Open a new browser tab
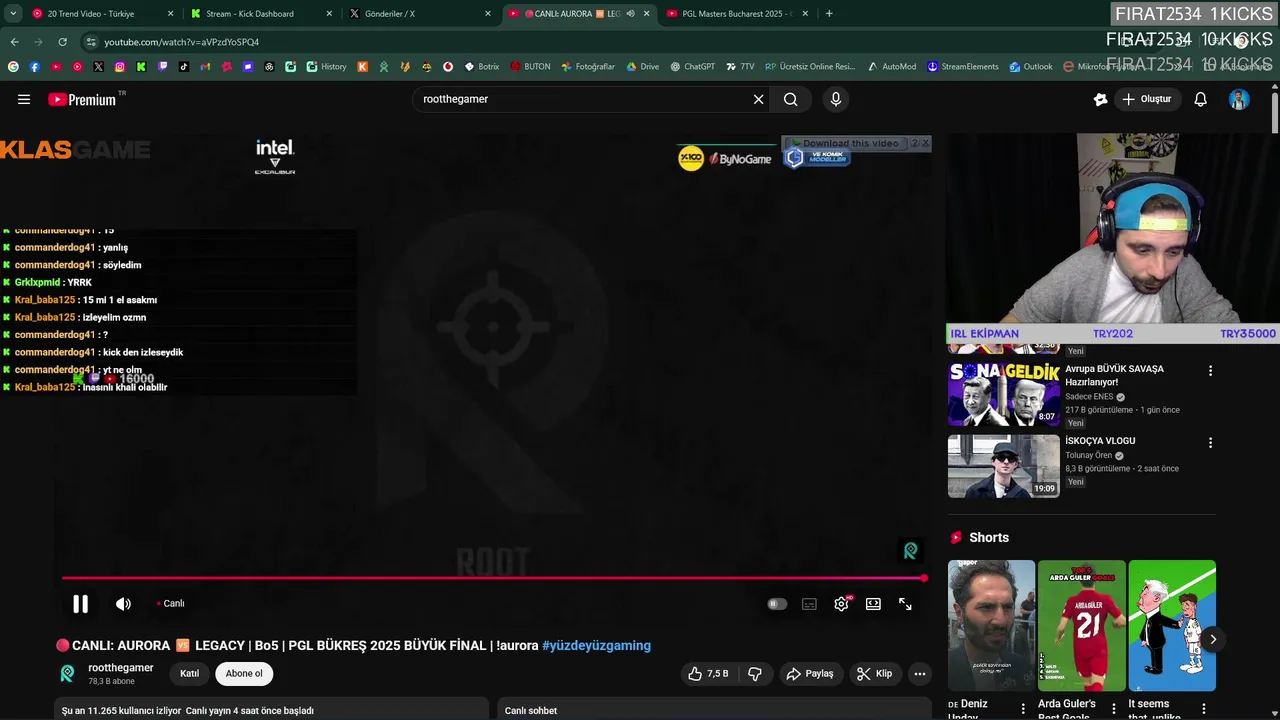1280x720 pixels. coord(829,14)
